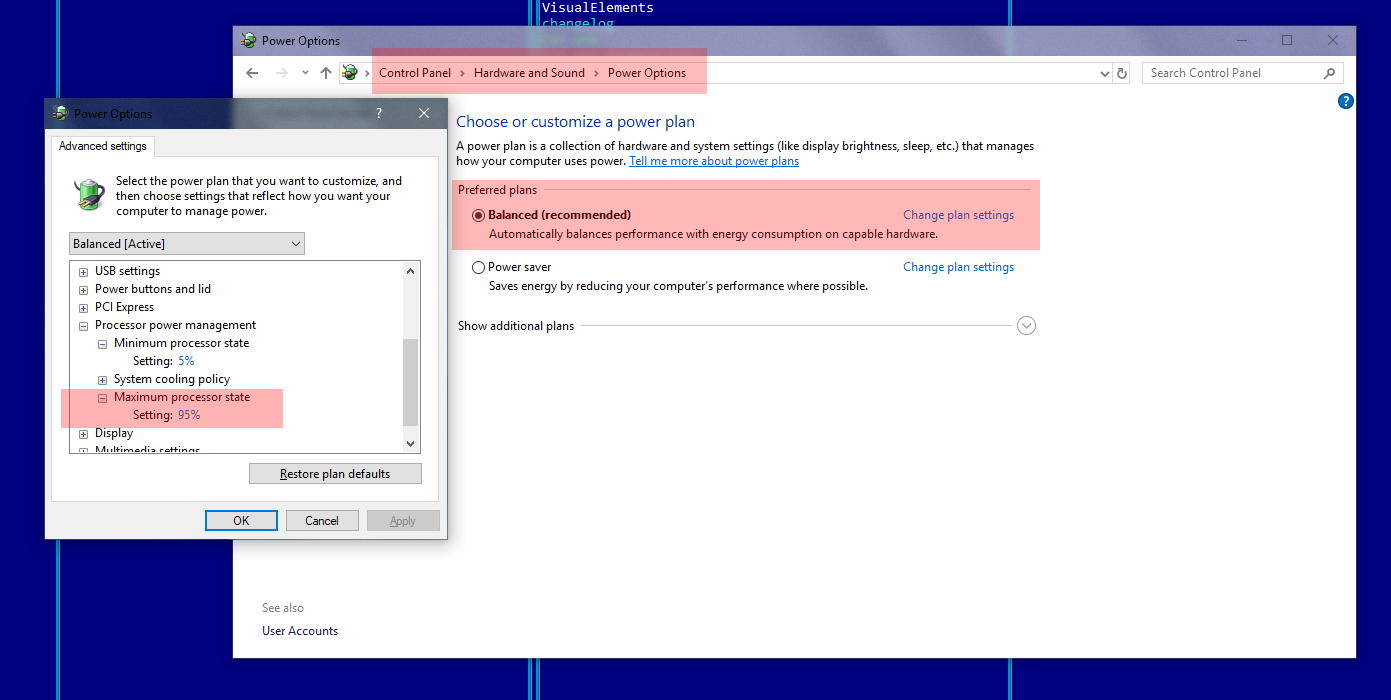Click the tree scrollbar down arrow
Viewport: 1391px width, 700px height.
click(x=410, y=443)
